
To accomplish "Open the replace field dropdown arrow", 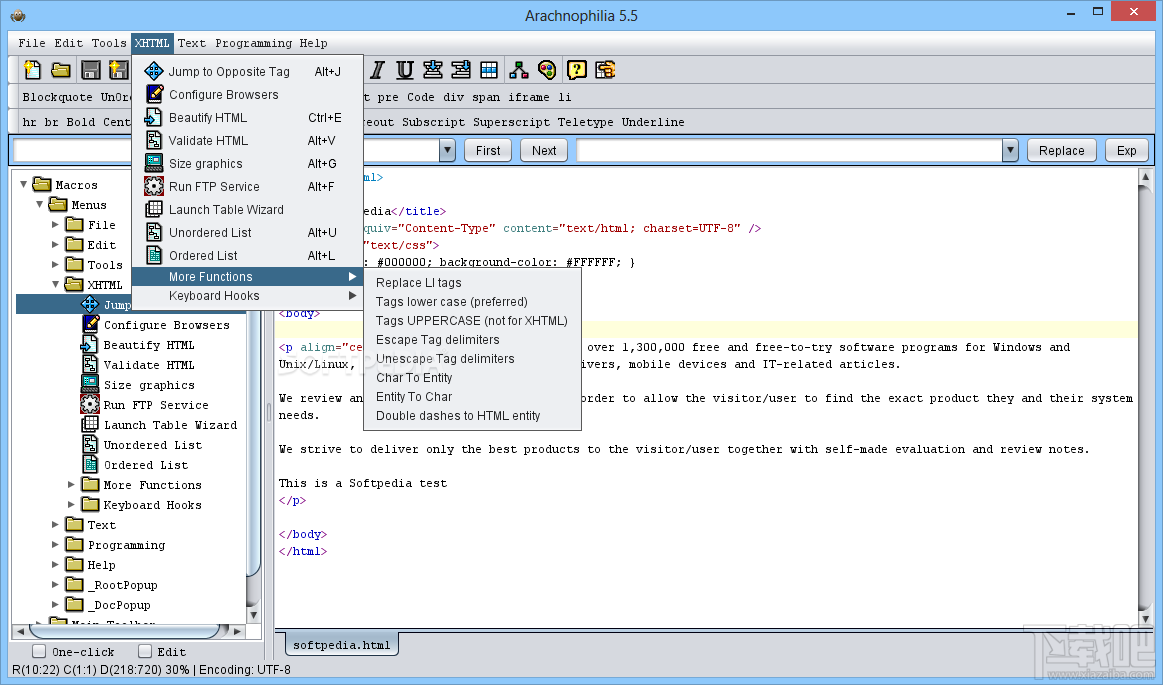I will [x=1010, y=151].
